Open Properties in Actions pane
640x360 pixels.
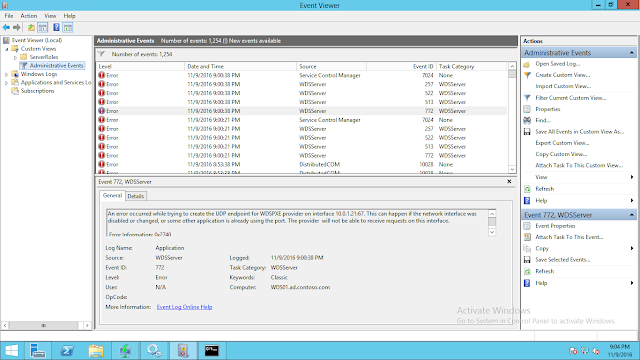point(548,109)
